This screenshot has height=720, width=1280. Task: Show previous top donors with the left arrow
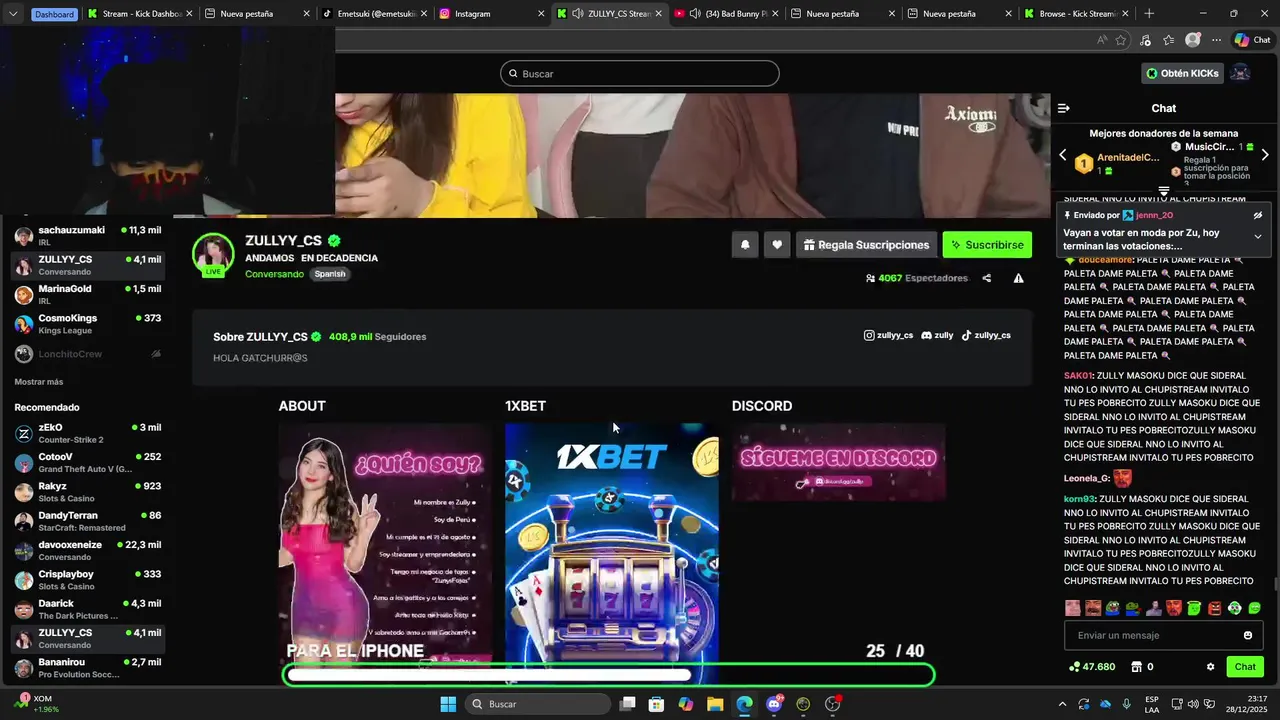1063,155
